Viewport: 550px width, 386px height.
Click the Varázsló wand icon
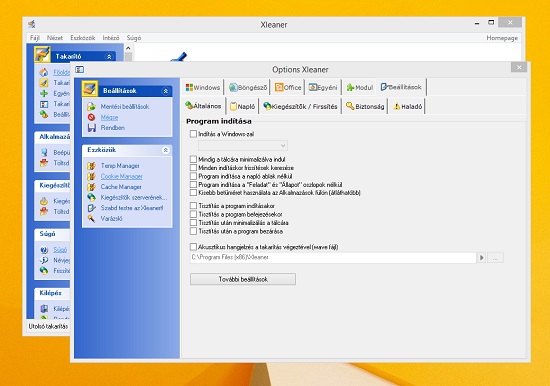[x=92, y=218]
